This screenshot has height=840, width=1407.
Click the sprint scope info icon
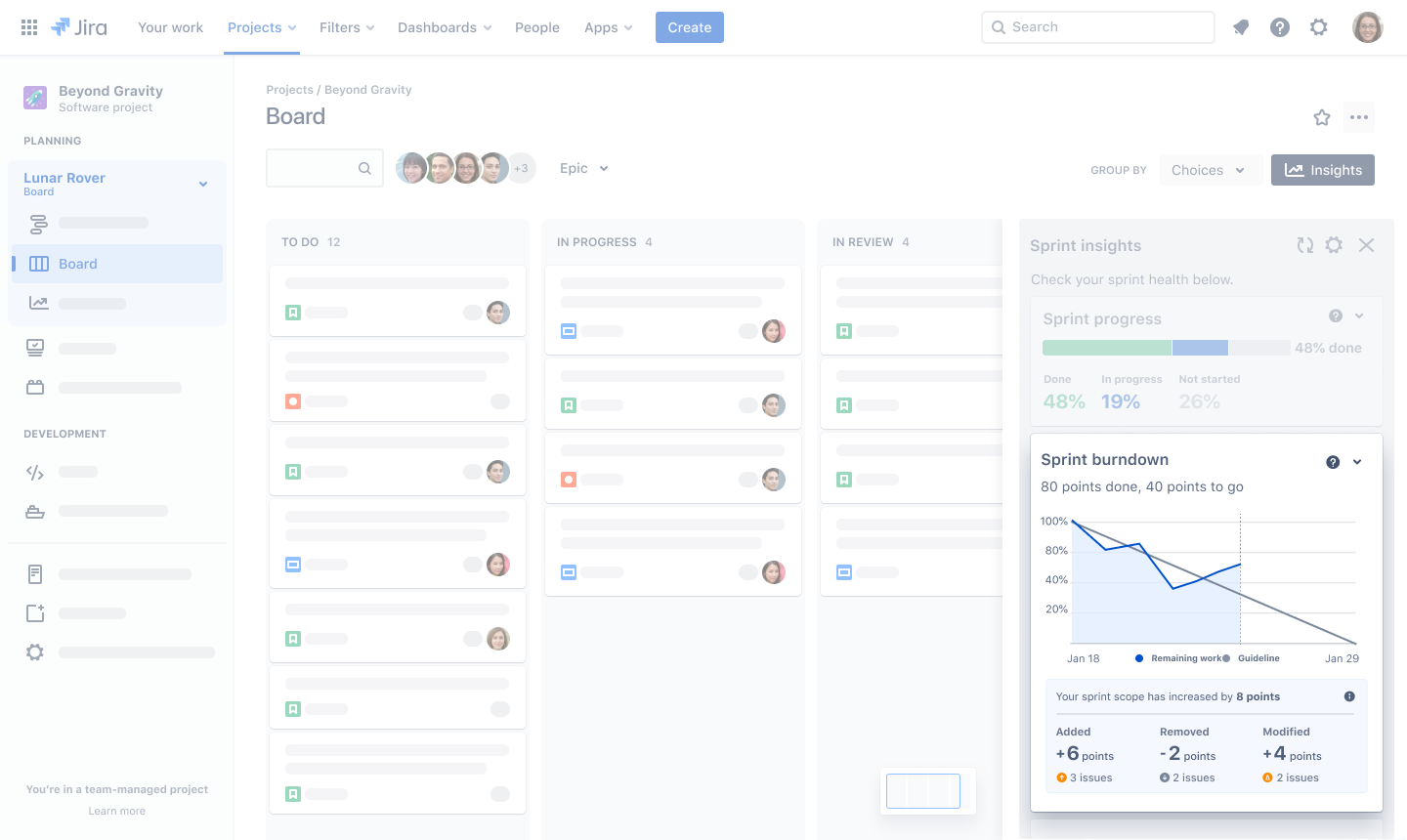pos(1349,696)
